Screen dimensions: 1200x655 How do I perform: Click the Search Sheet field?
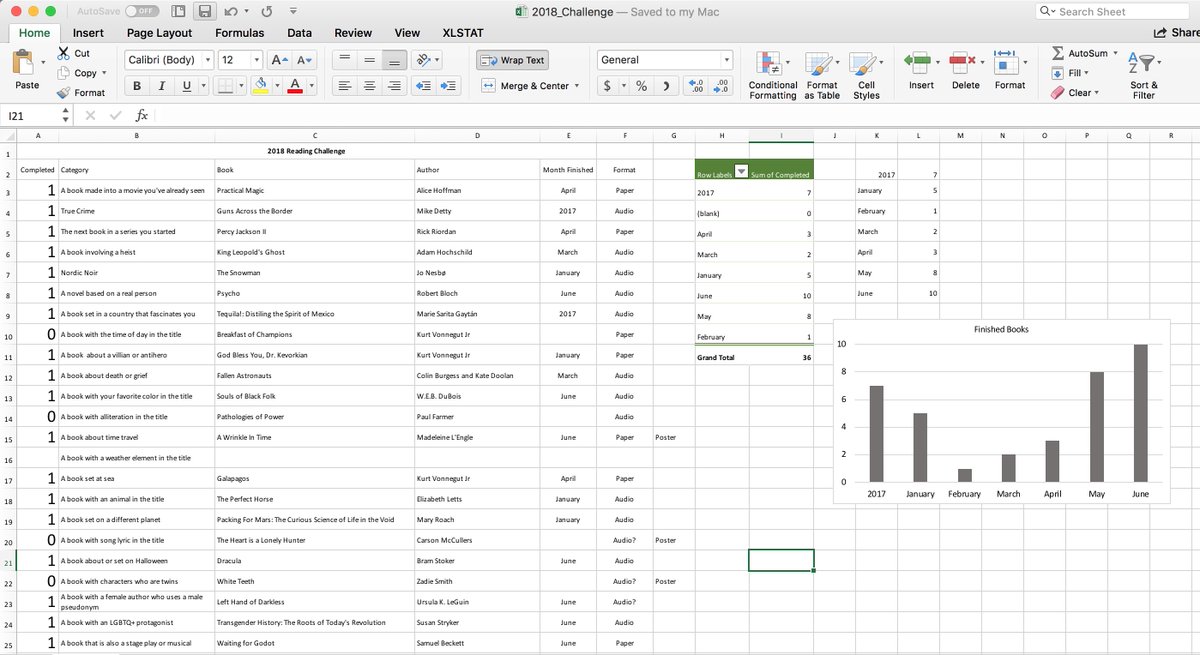point(1111,11)
